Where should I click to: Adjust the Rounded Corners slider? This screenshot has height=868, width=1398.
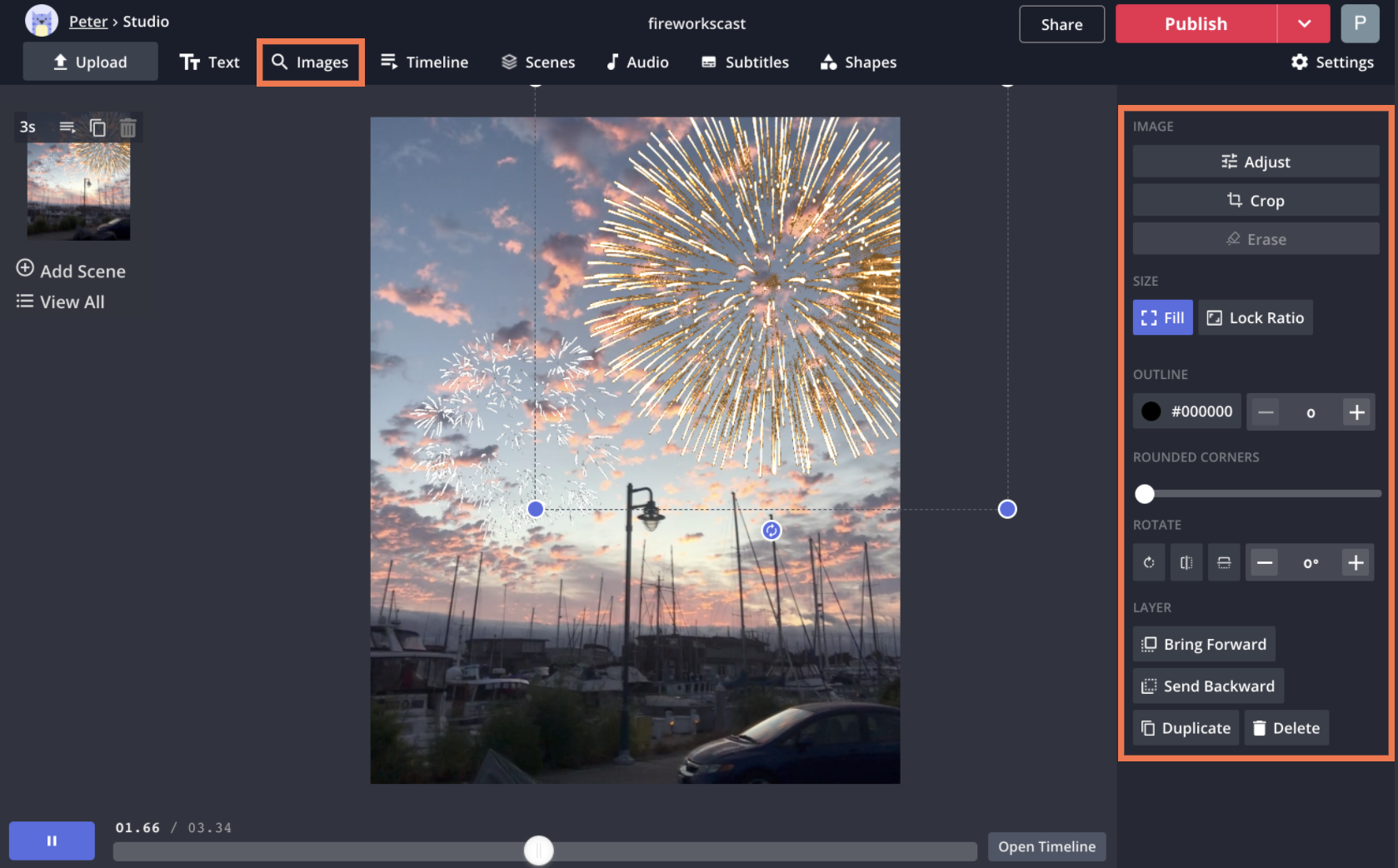click(x=1145, y=494)
